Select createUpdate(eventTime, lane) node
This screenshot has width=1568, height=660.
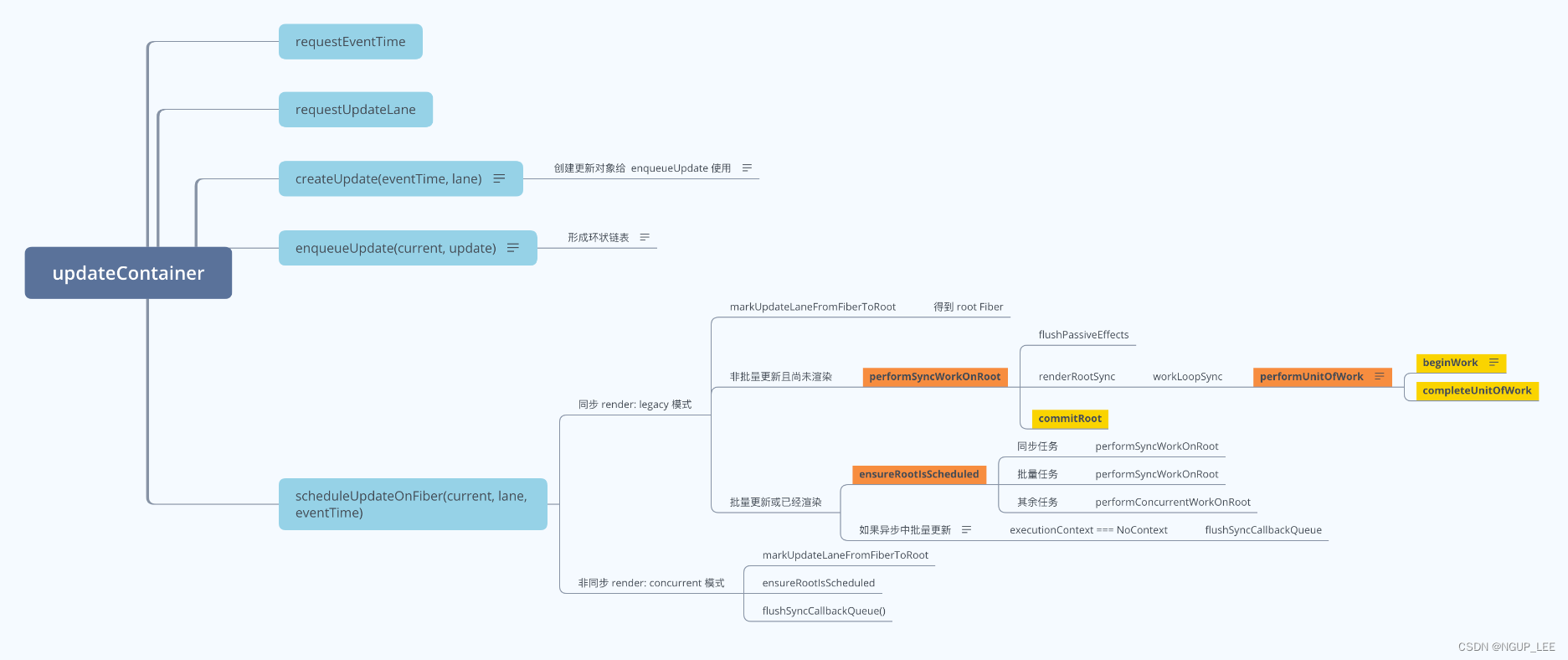point(401,178)
